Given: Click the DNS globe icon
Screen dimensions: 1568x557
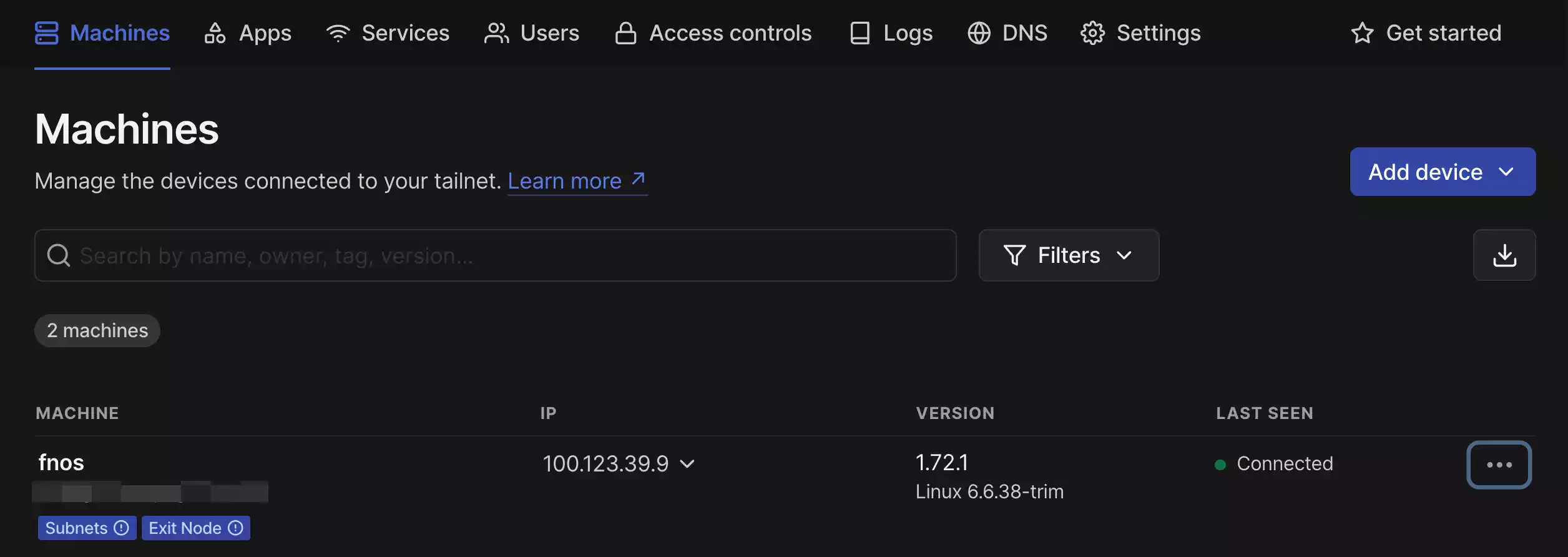Looking at the screenshot, I should pos(979,33).
